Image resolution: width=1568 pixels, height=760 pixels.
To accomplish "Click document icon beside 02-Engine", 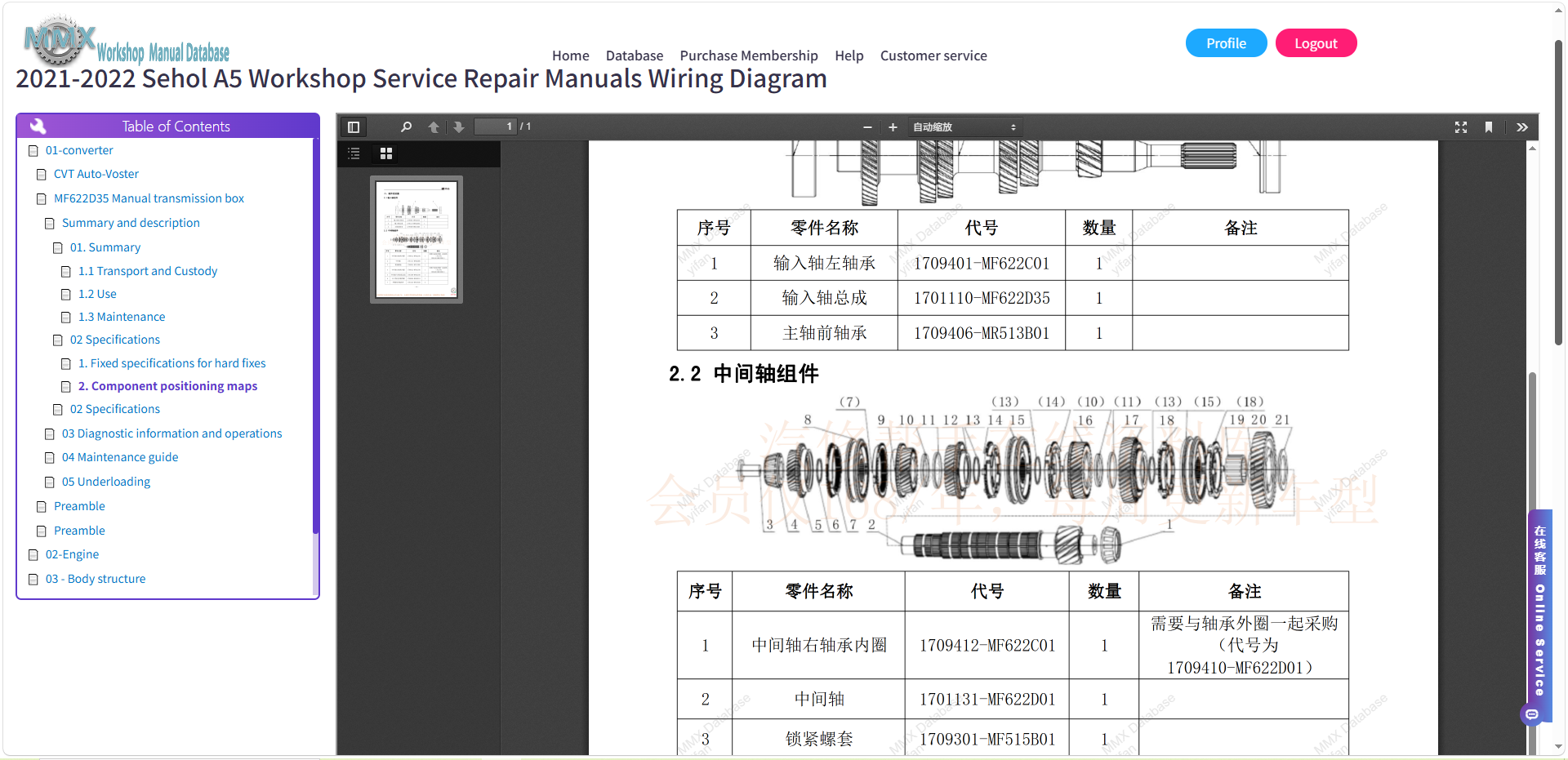I will 33,555.
